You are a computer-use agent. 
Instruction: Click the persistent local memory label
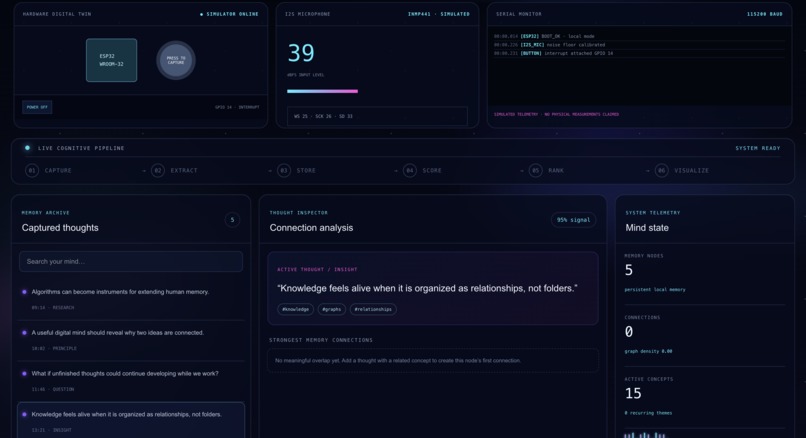[655, 289]
